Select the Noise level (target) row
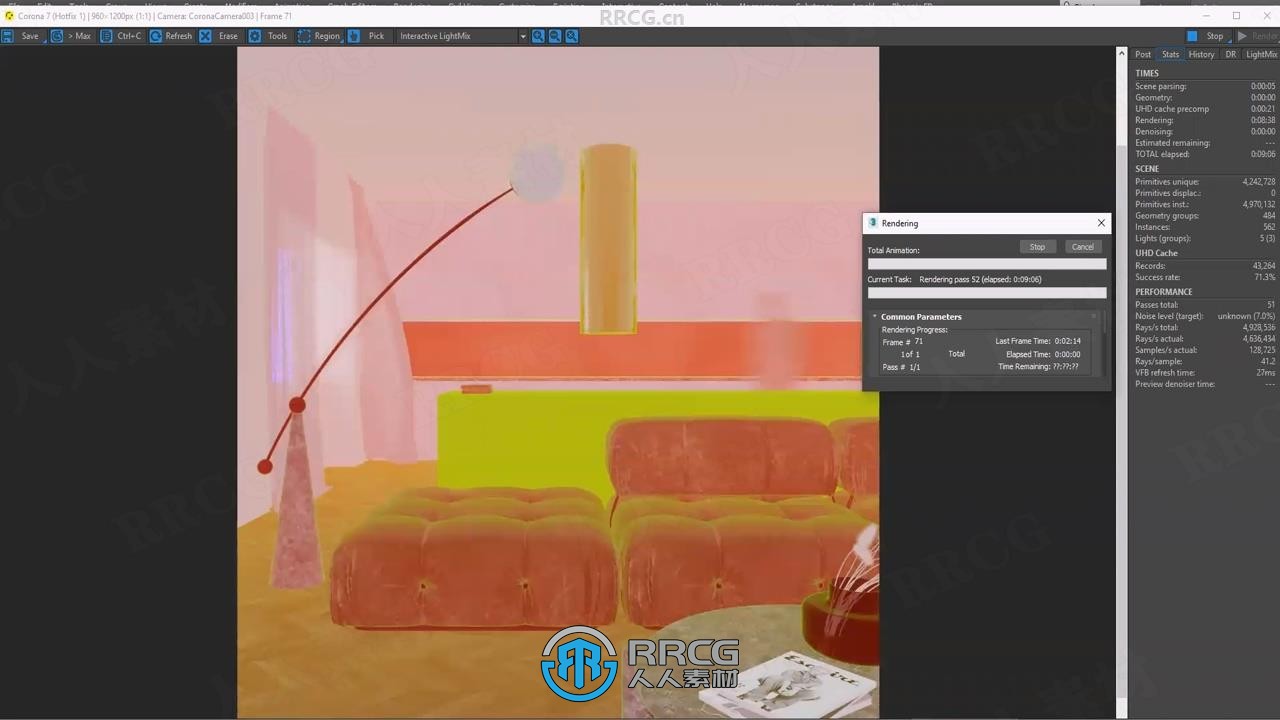1280x720 pixels. point(1205,316)
